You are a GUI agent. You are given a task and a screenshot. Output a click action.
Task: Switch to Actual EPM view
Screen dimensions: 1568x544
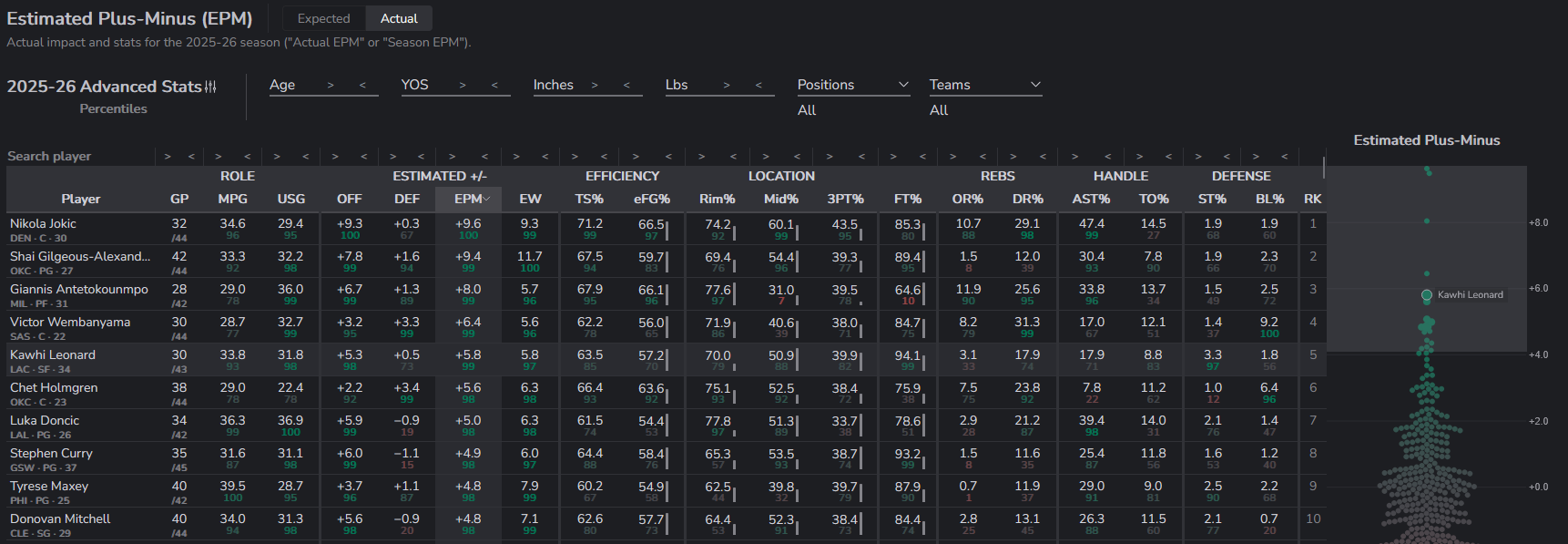(399, 18)
